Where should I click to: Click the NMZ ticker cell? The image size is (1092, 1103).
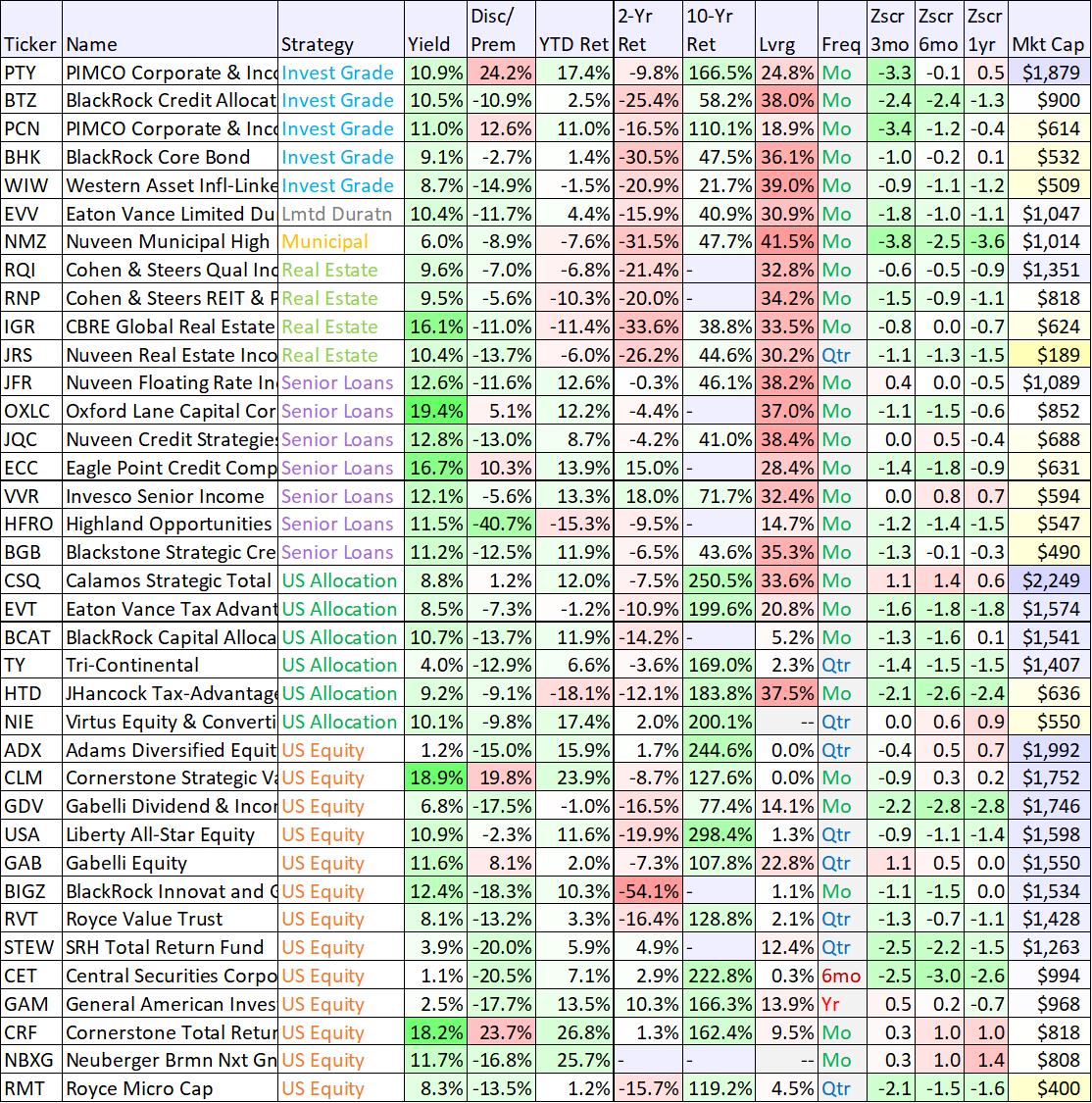coord(31,242)
